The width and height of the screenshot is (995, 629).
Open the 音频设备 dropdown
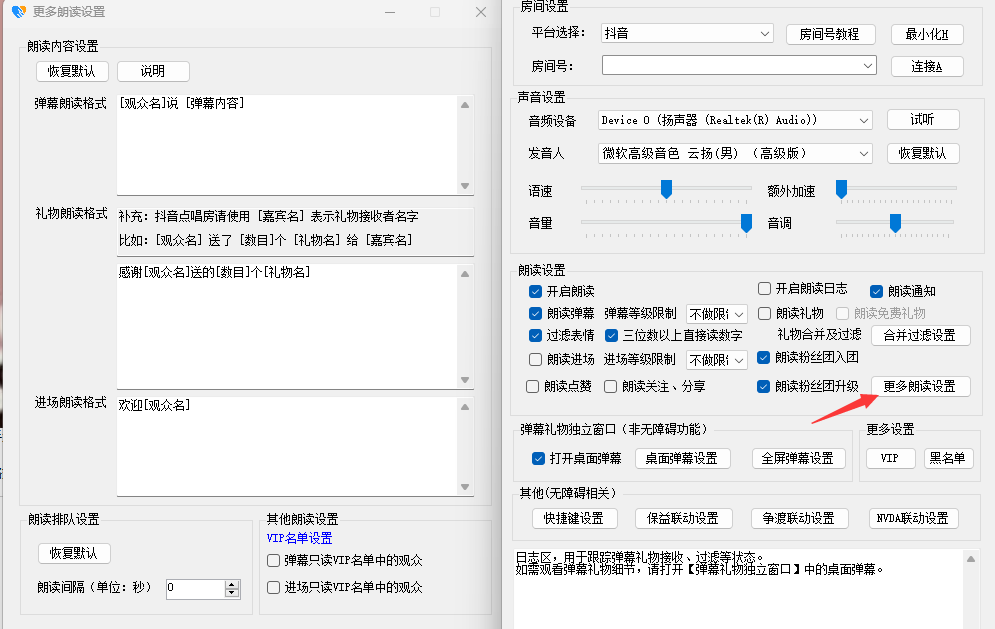(x=735, y=120)
